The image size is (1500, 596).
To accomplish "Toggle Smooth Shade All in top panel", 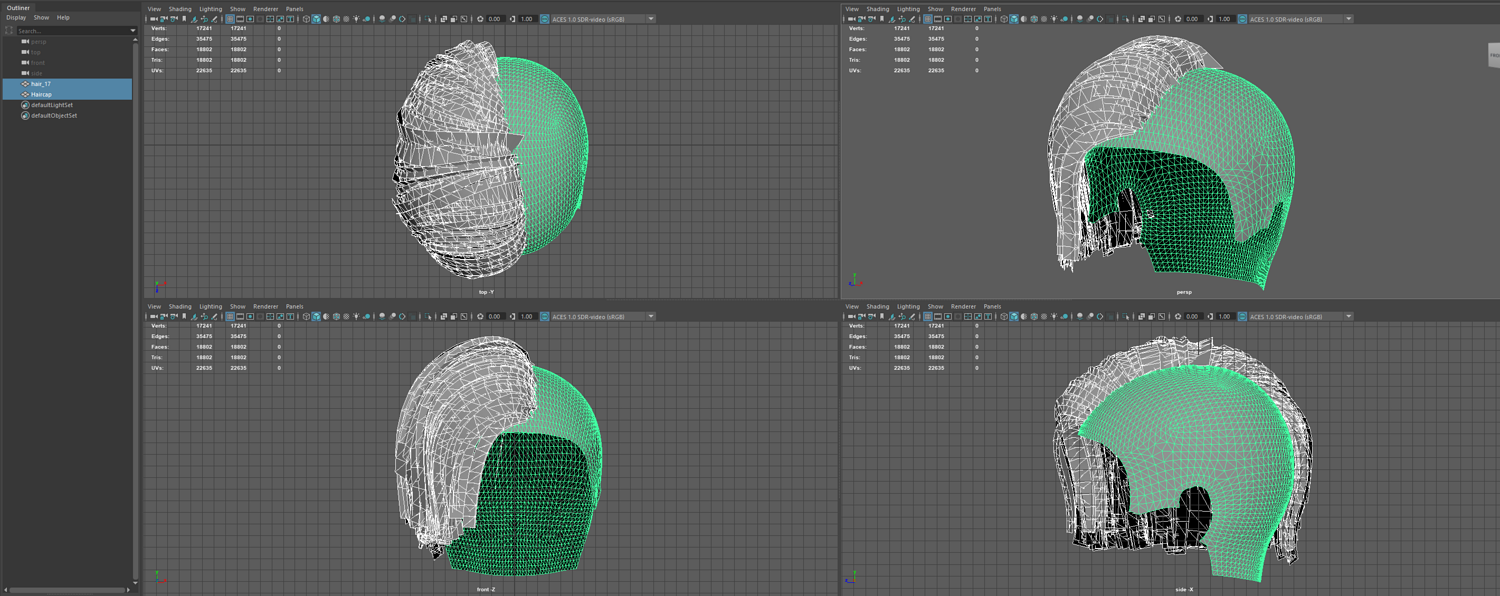I will 316,19.
